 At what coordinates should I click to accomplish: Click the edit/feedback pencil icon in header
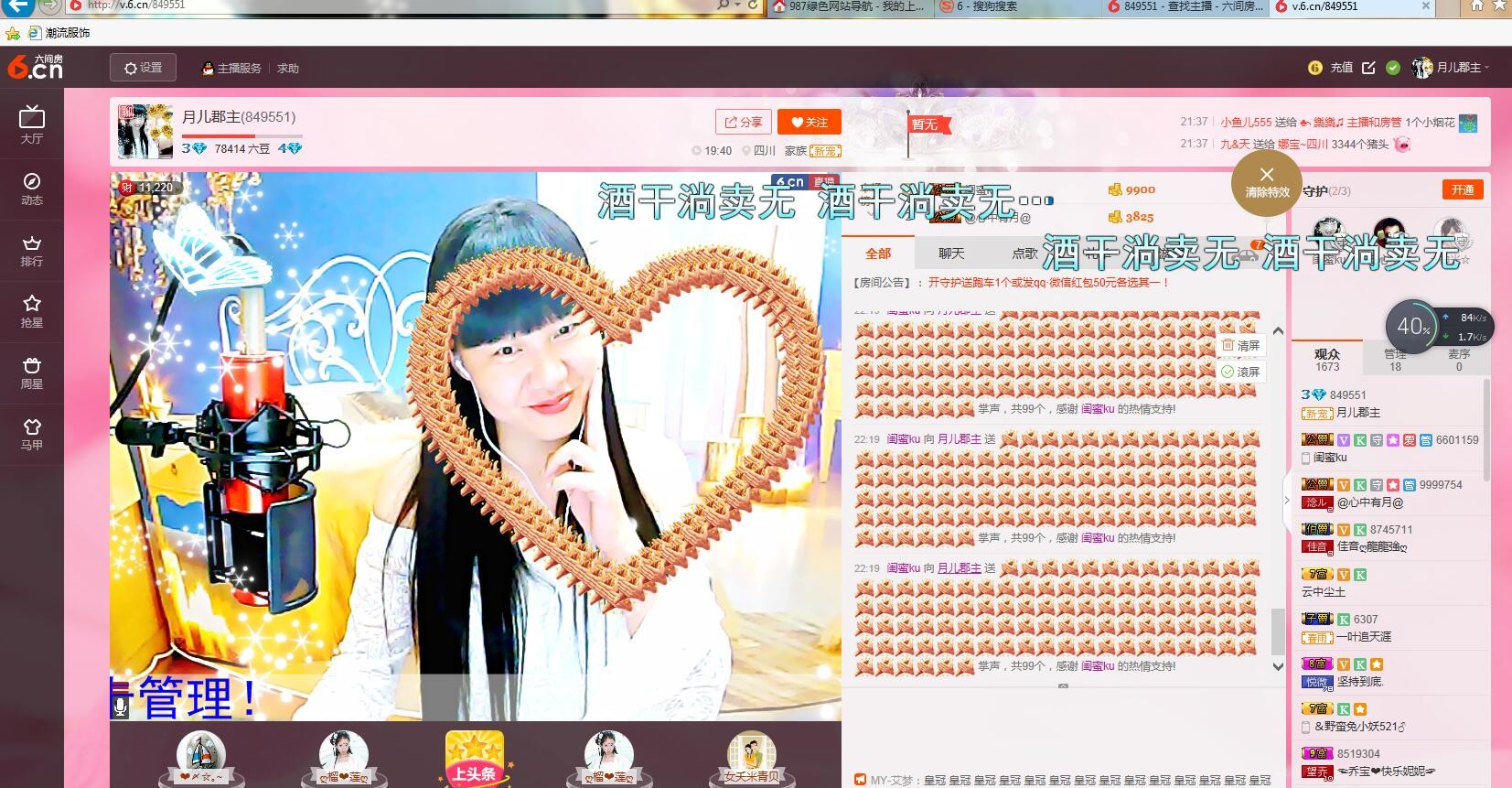pyautogui.click(x=1368, y=68)
